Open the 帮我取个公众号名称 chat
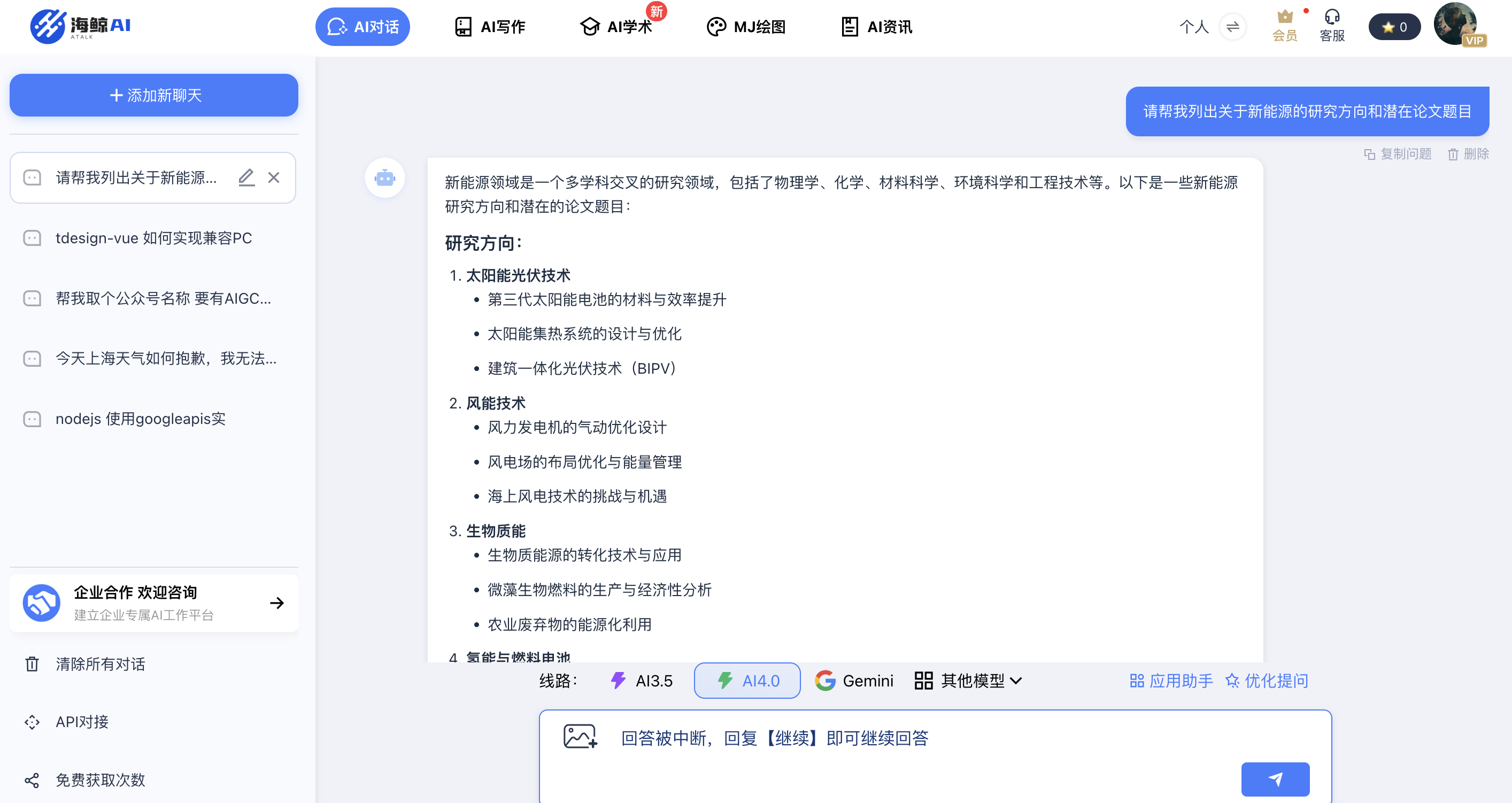 [x=153, y=298]
